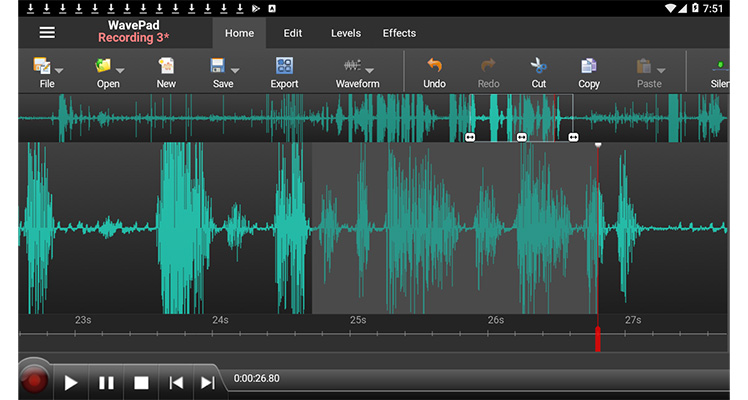The height and width of the screenshot is (400, 748).
Task: Click the battery status icon
Action: [x=695, y=9]
